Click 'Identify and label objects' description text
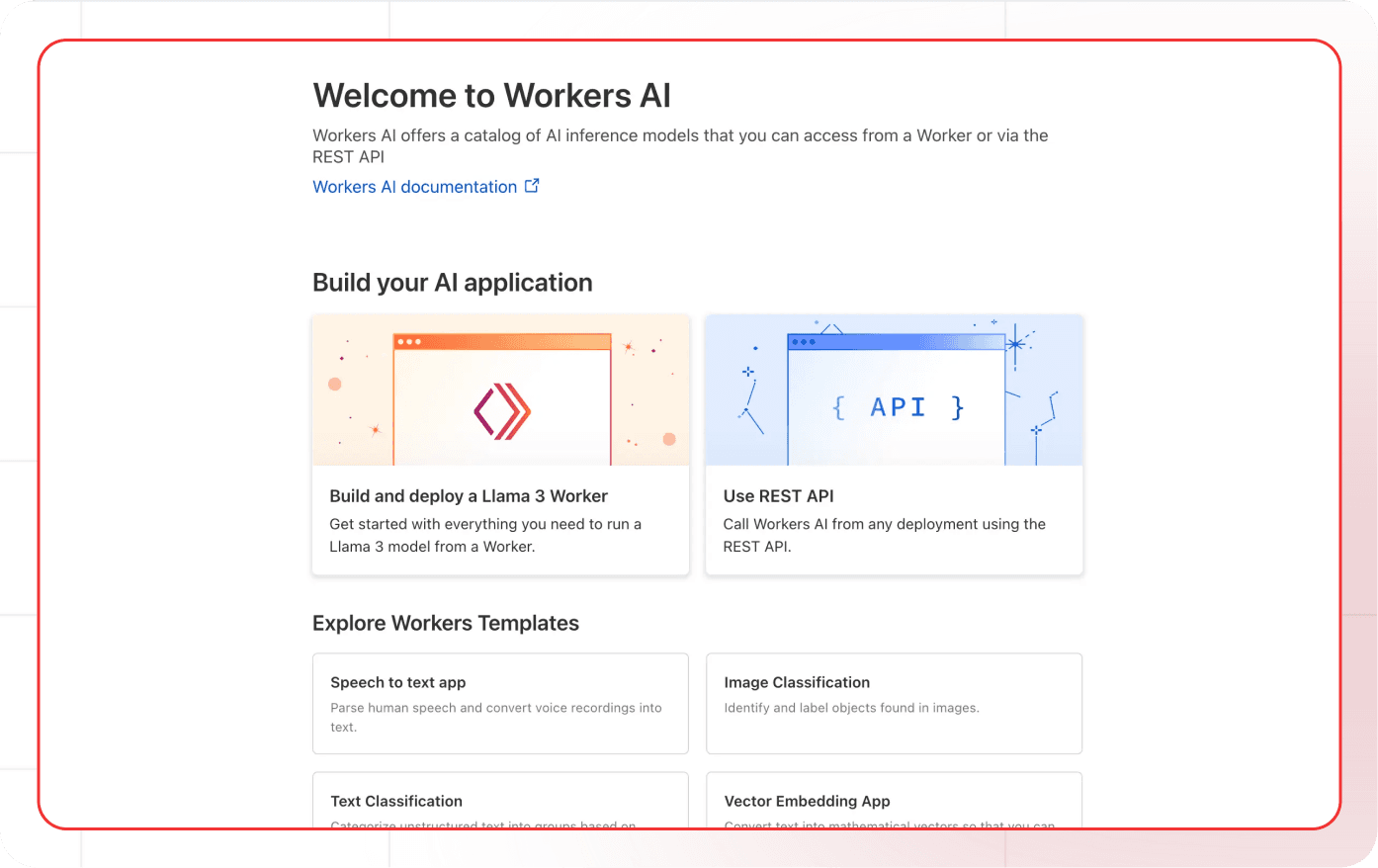1378x868 pixels. (851, 708)
